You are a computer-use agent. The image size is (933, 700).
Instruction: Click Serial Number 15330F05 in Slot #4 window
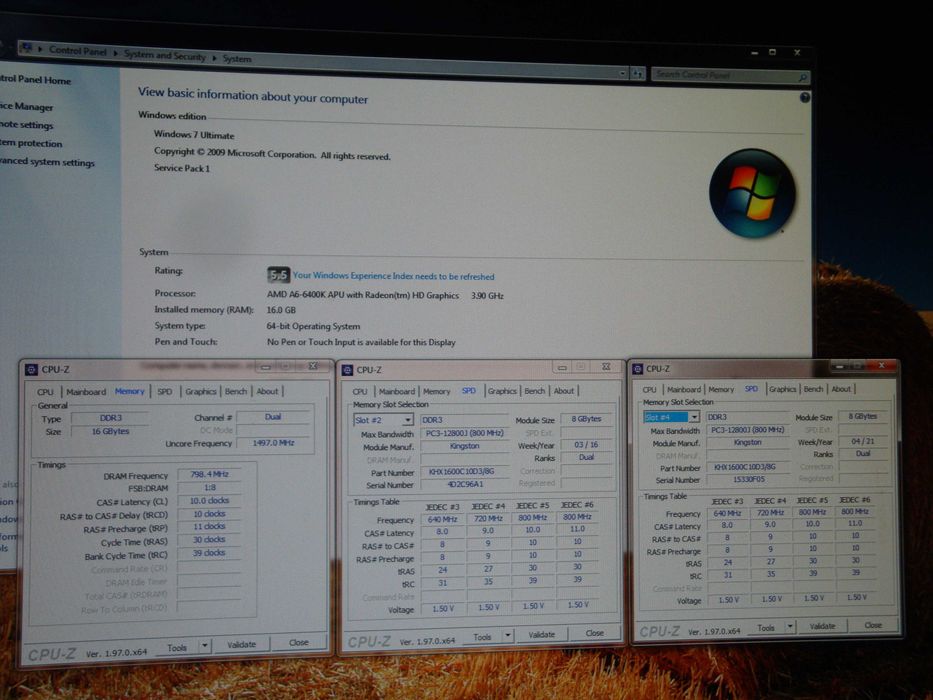tap(748, 479)
